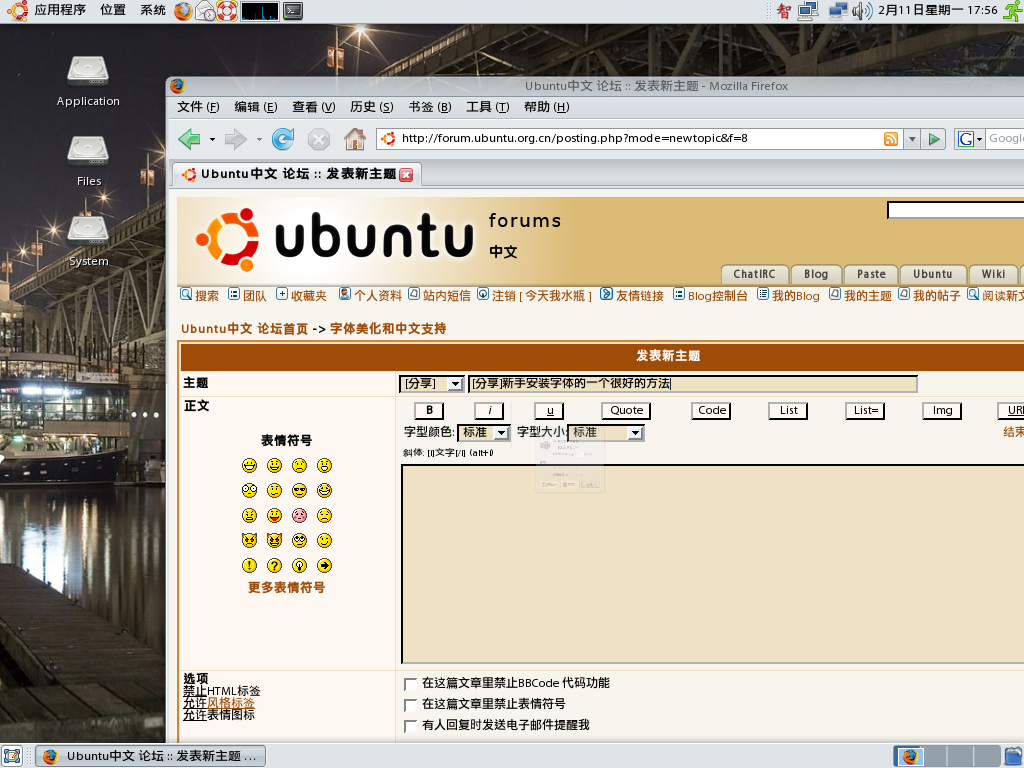
Task: Open the volume speaker applet
Action: 862,10
